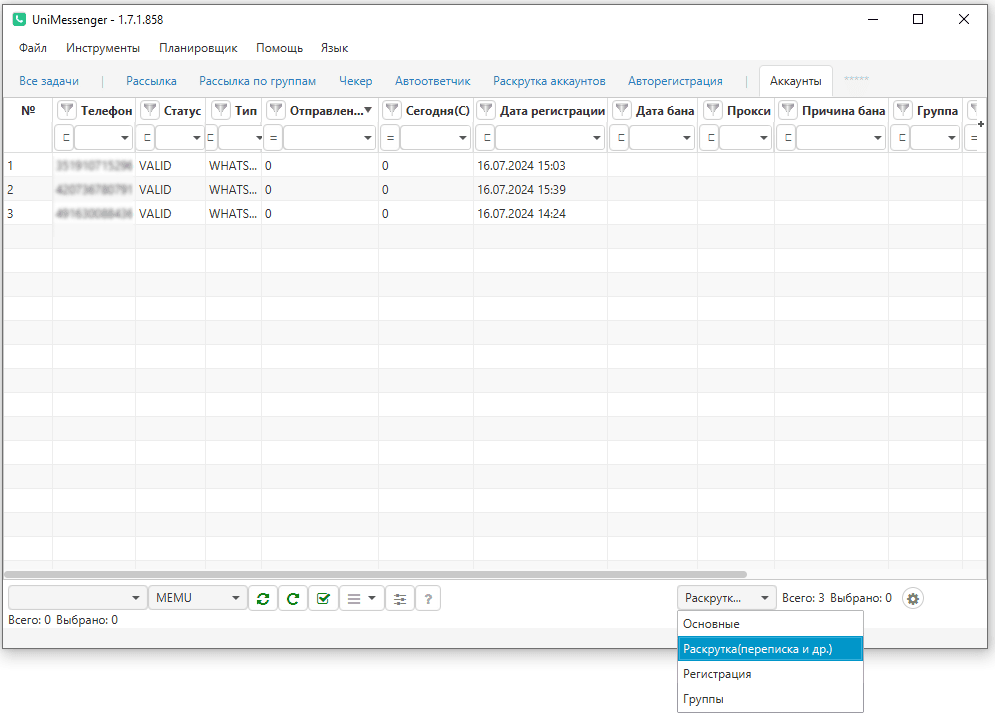Expand the Телефон filter value dropdown
The image size is (995, 715).
pyautogui.click(x=124, y=138)
